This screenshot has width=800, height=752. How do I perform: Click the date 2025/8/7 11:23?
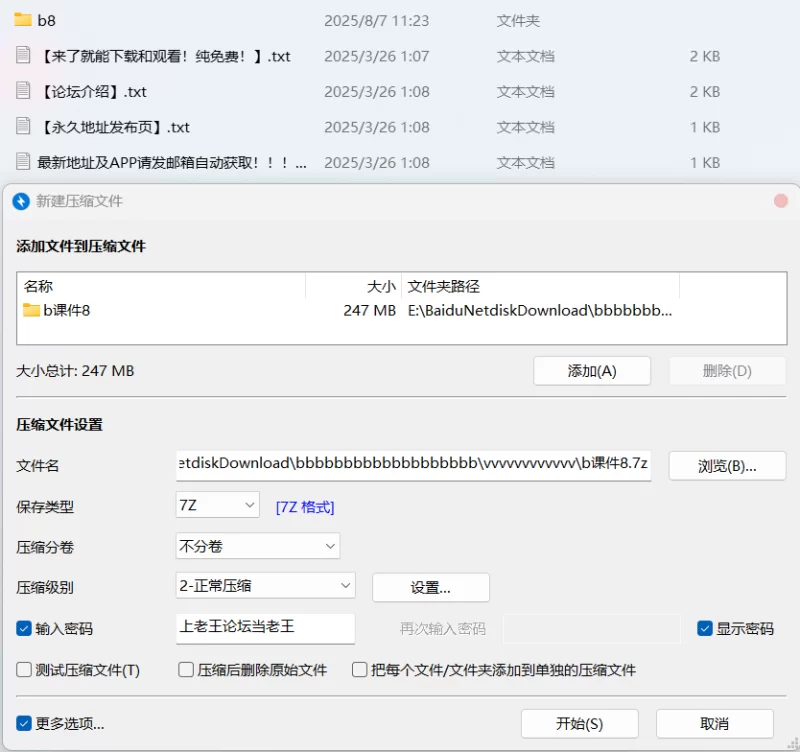[377, 20]
